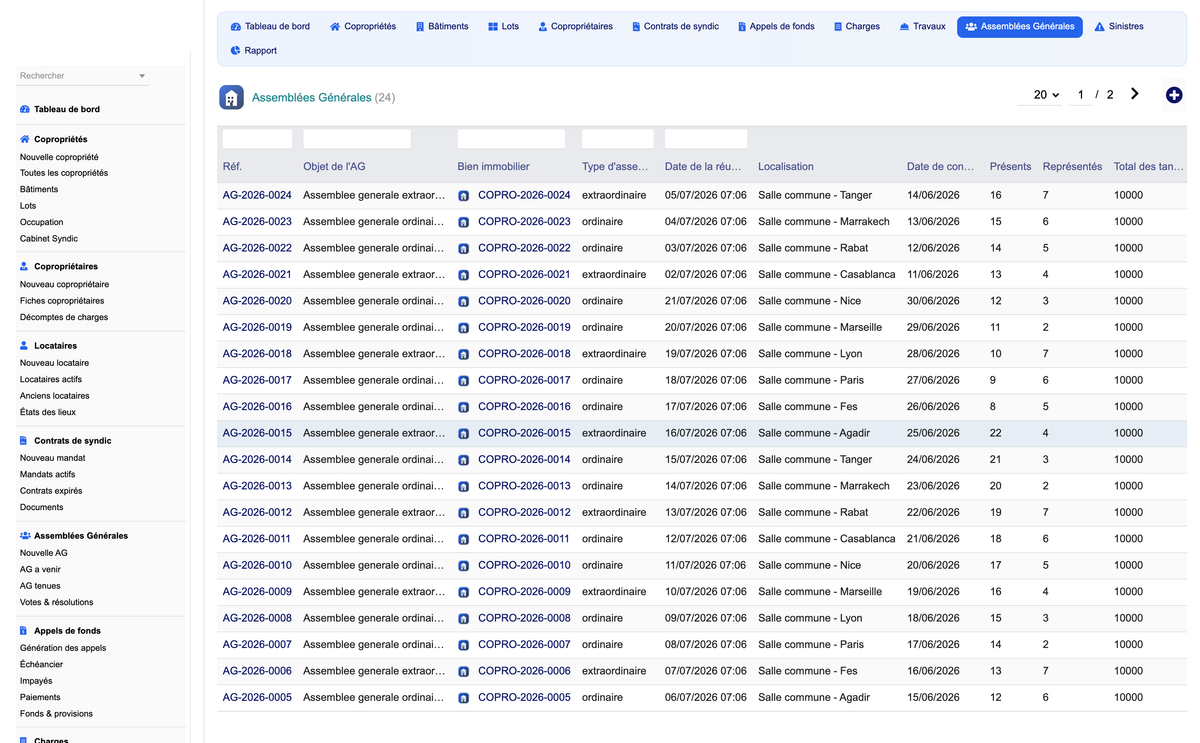Open Mandats actifs sidebar link
This screenshot has height=743, width=1200.
pos(47,475)
